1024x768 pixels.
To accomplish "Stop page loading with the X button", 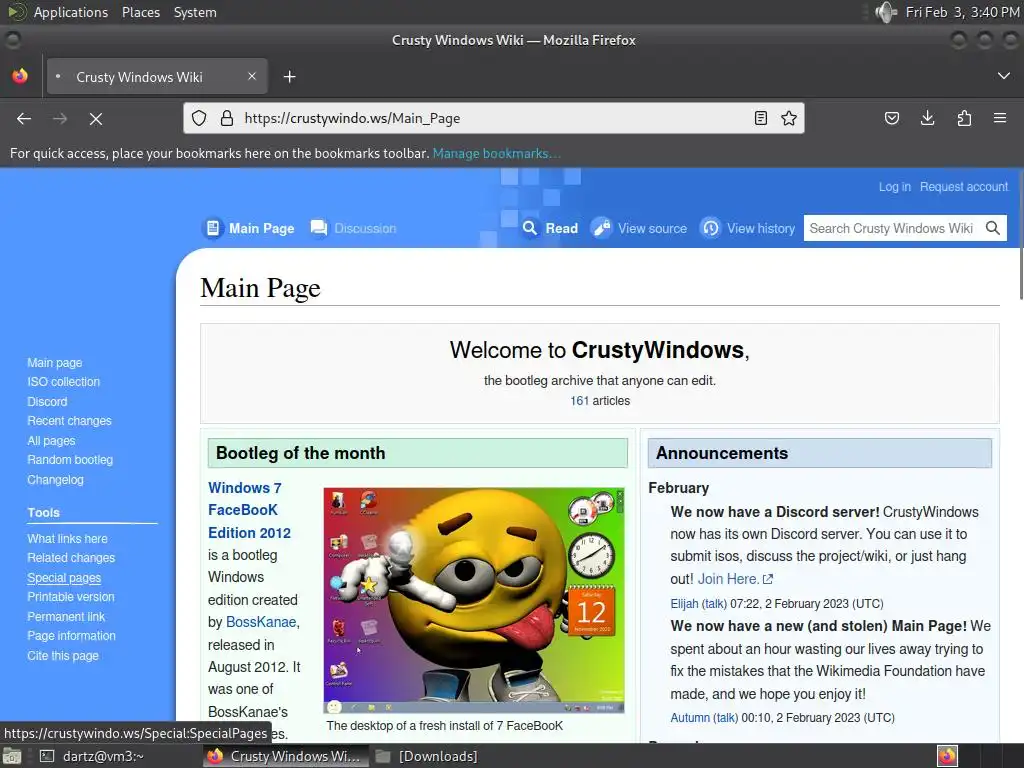I will (x=95, y=118).
